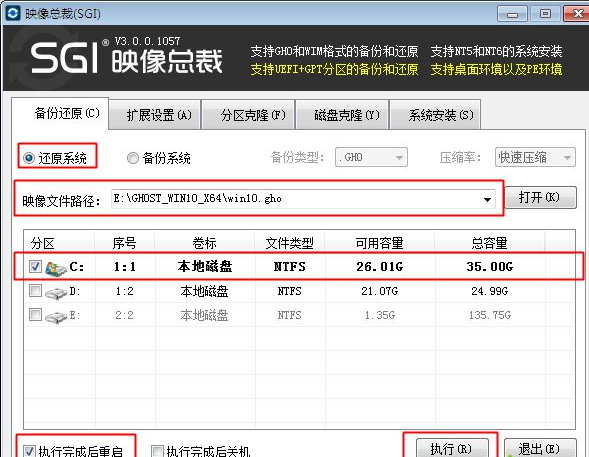Click the 1:1 sequence number cell

click(124, 267)
